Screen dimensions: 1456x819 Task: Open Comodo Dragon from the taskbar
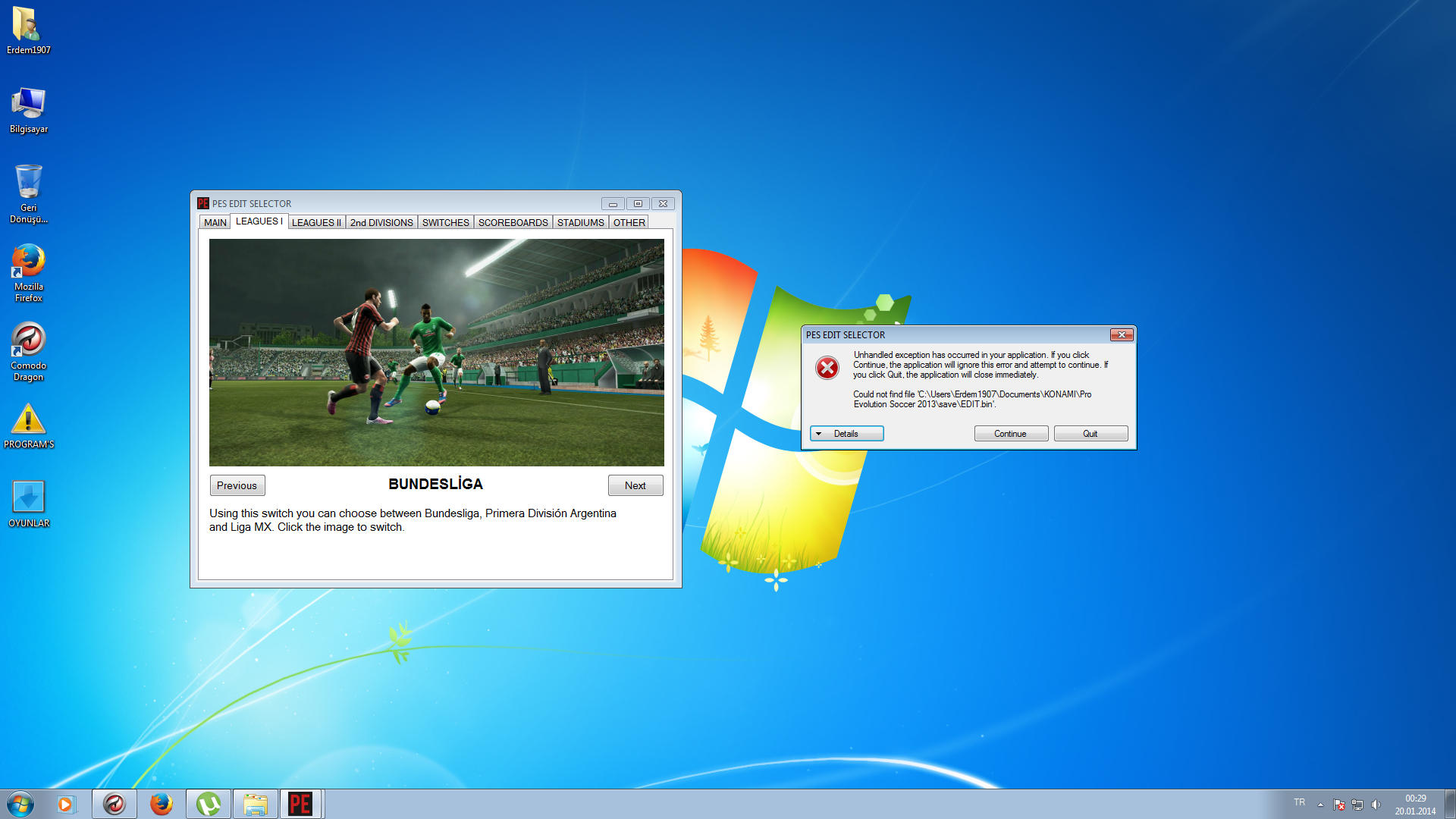coord(115,804)
